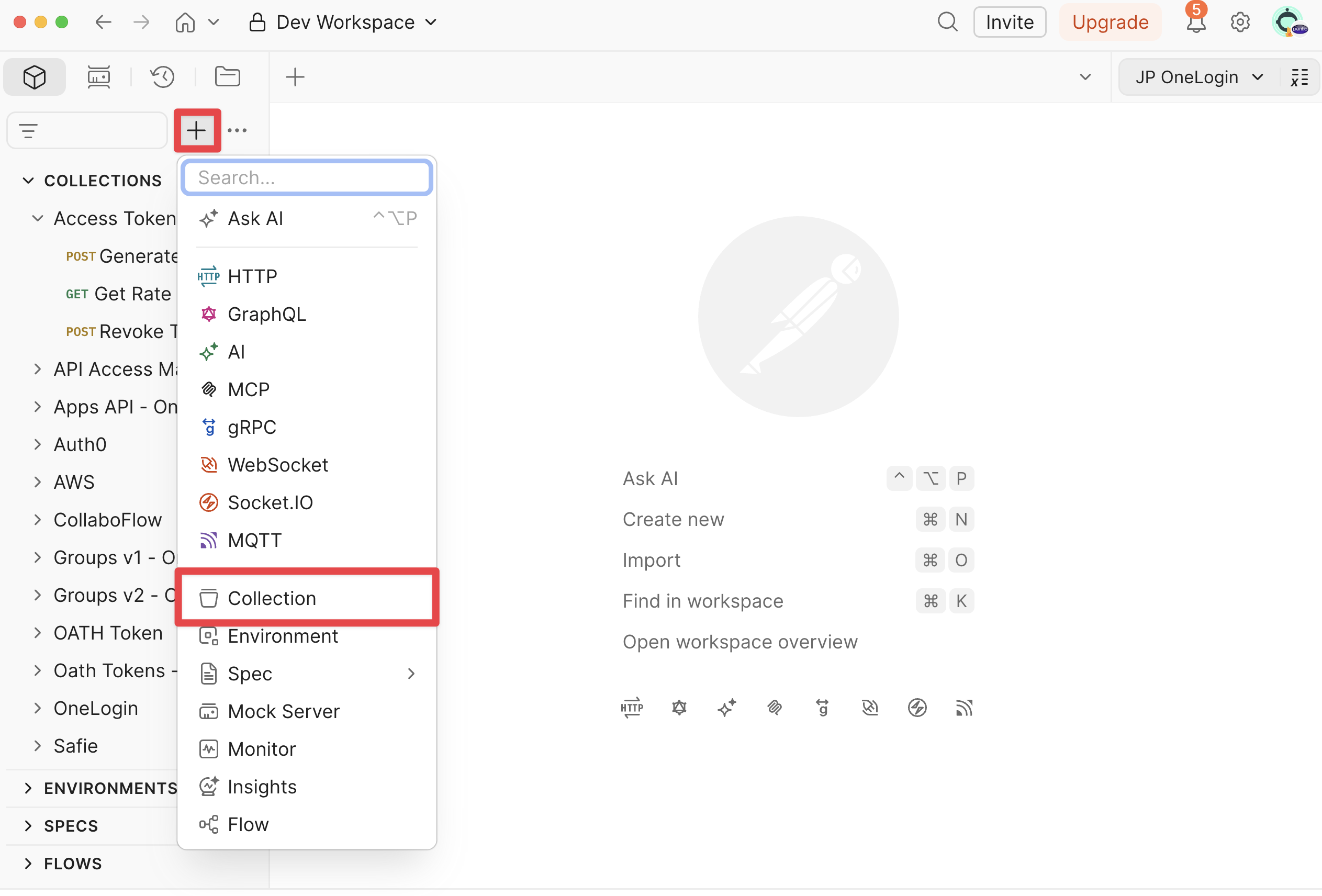The height and width of the screenshot is (896, 1322).
Task: Open the Mock Servers sidebar tab icon
Action: click(x=98, y=77)
